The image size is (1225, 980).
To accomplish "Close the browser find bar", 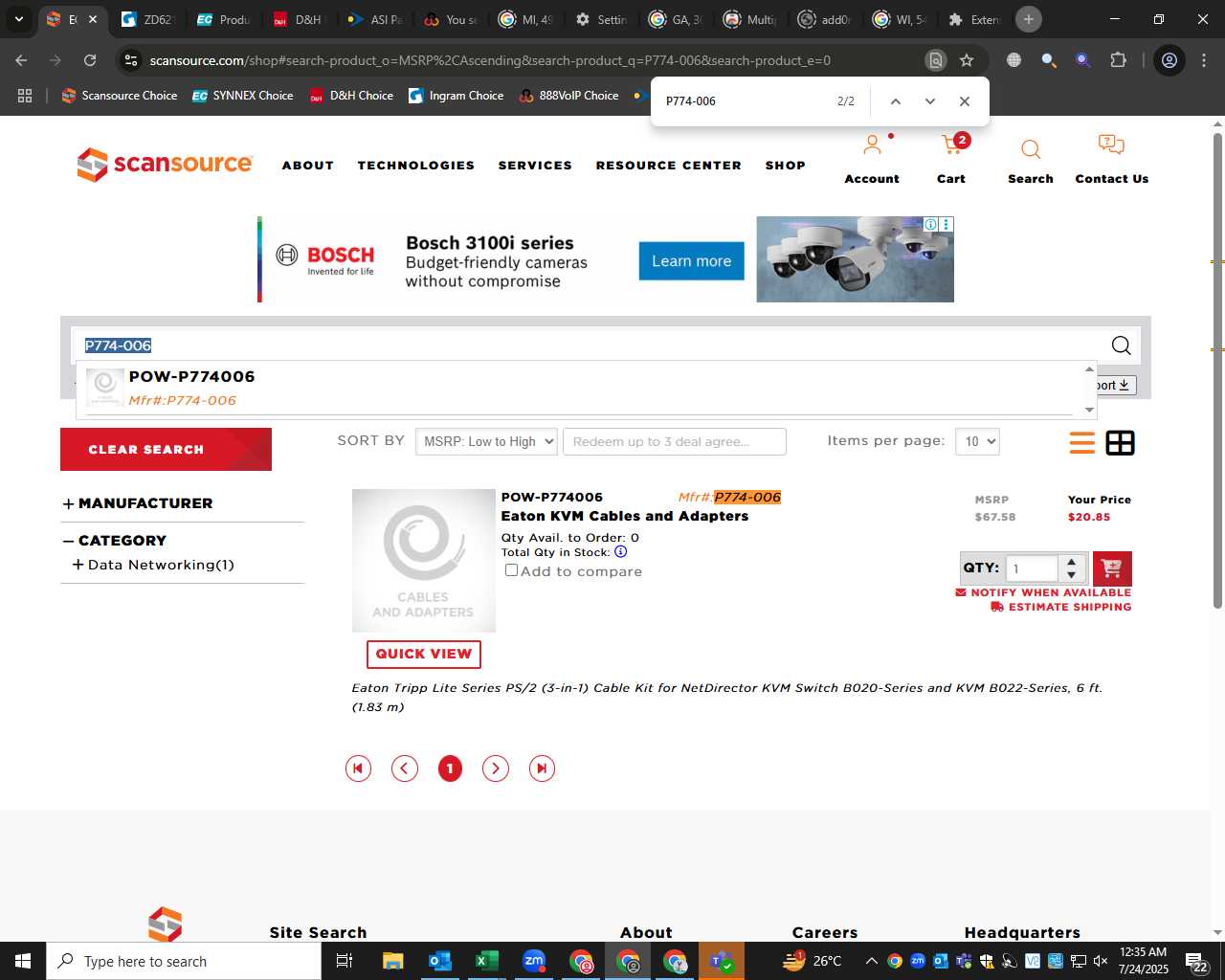I will coord(964,101).
